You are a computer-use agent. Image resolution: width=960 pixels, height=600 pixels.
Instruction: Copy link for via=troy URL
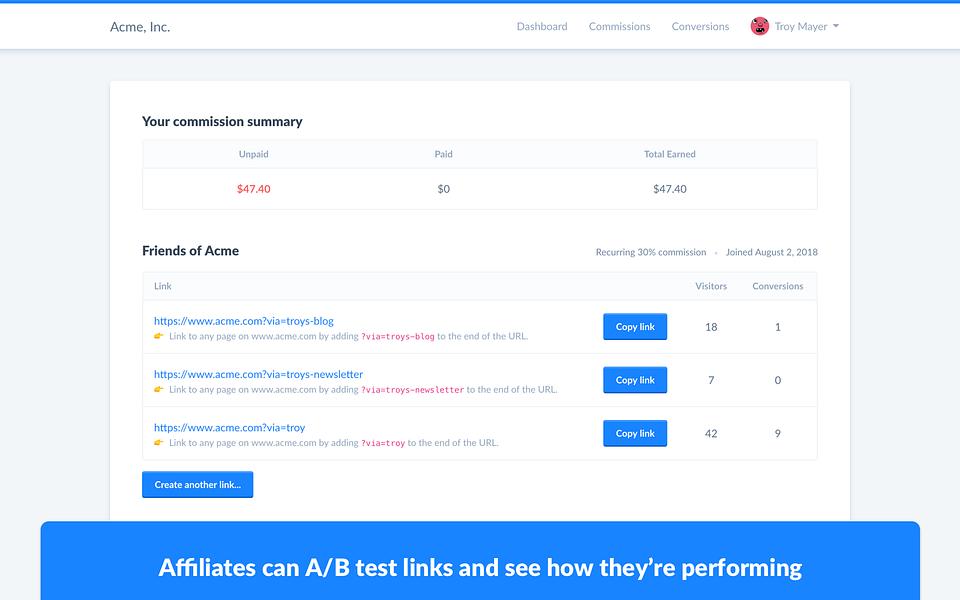pos(635,433)
